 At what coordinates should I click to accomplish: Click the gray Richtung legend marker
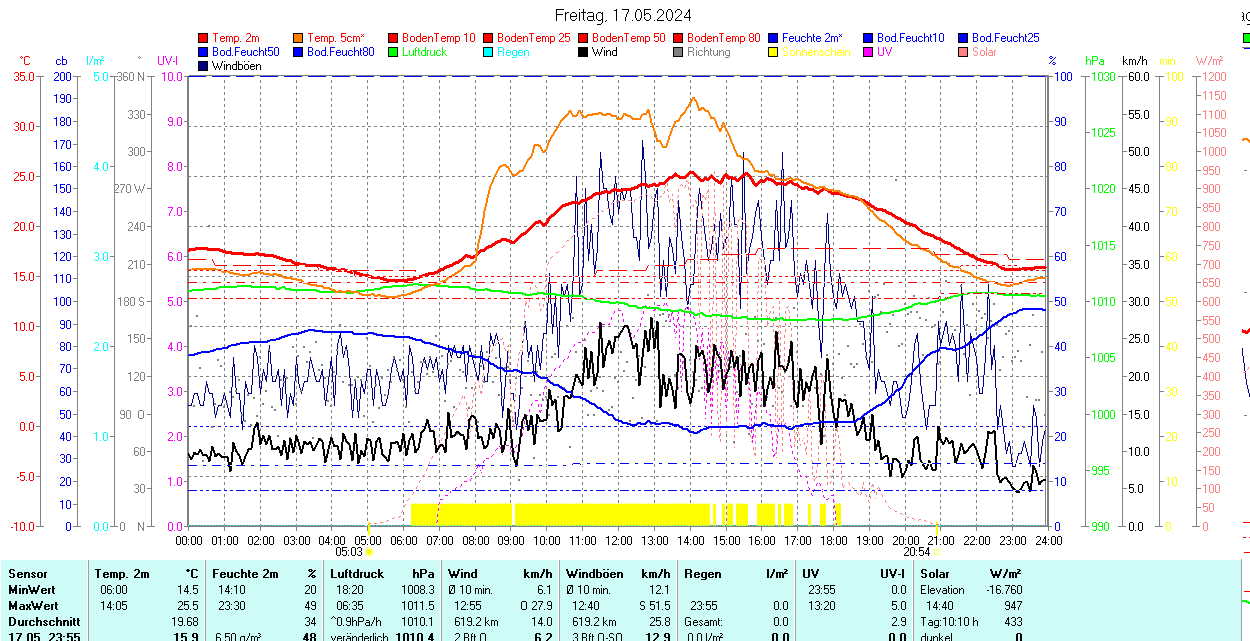tap(679, 52)
